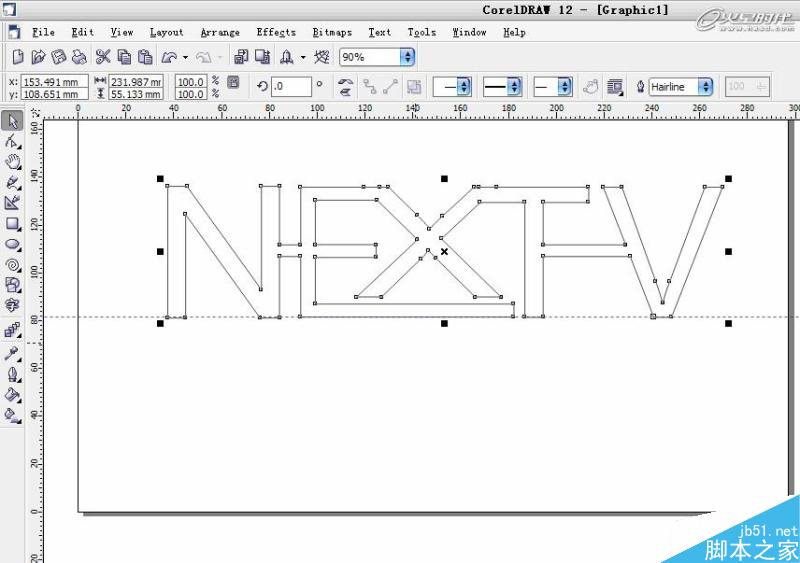Click the Wrap Paragraph Text icon
This screenshot has height=563, width=800.
click(x=615, y=87)
